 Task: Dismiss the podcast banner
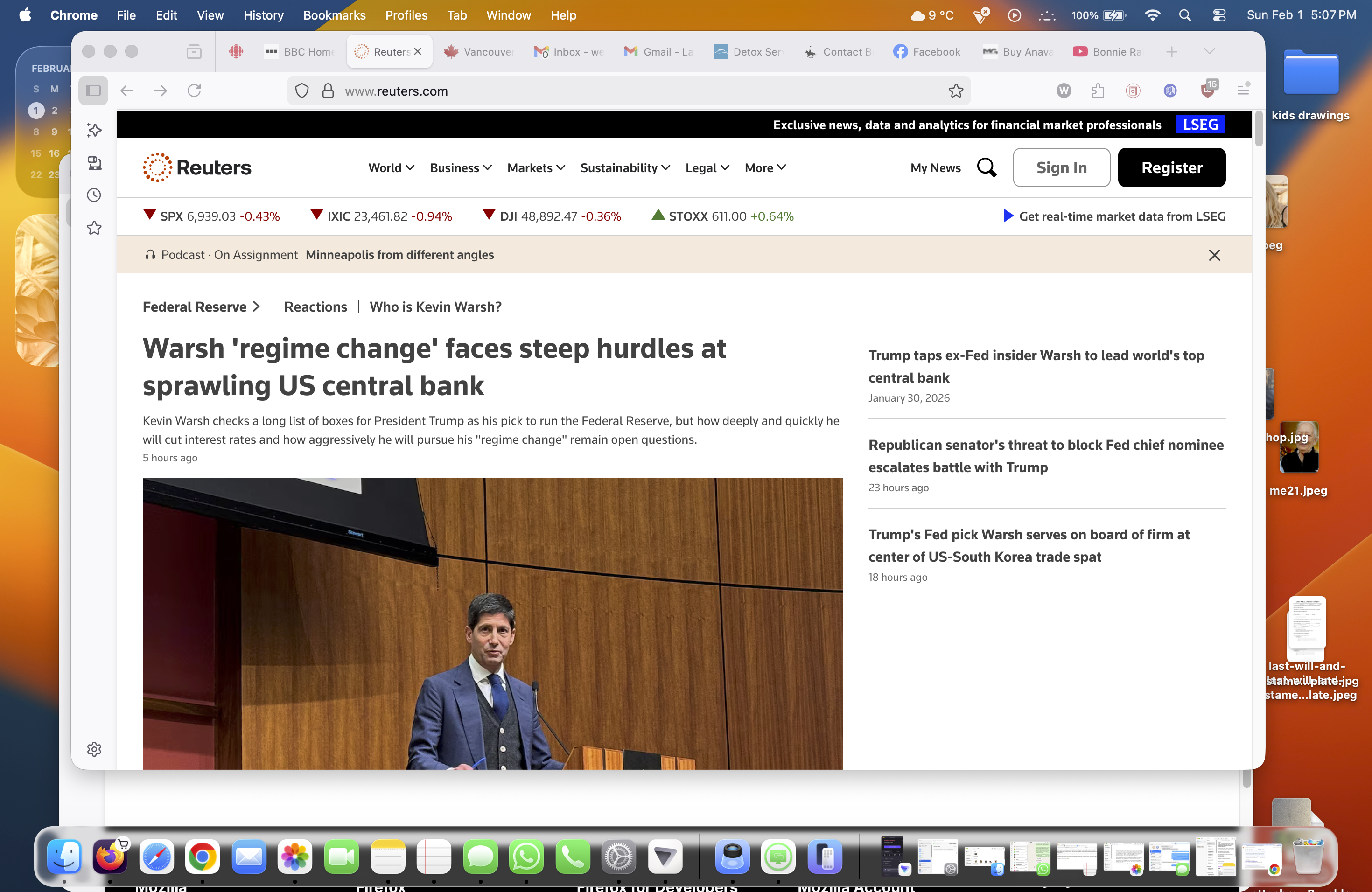1214,255
